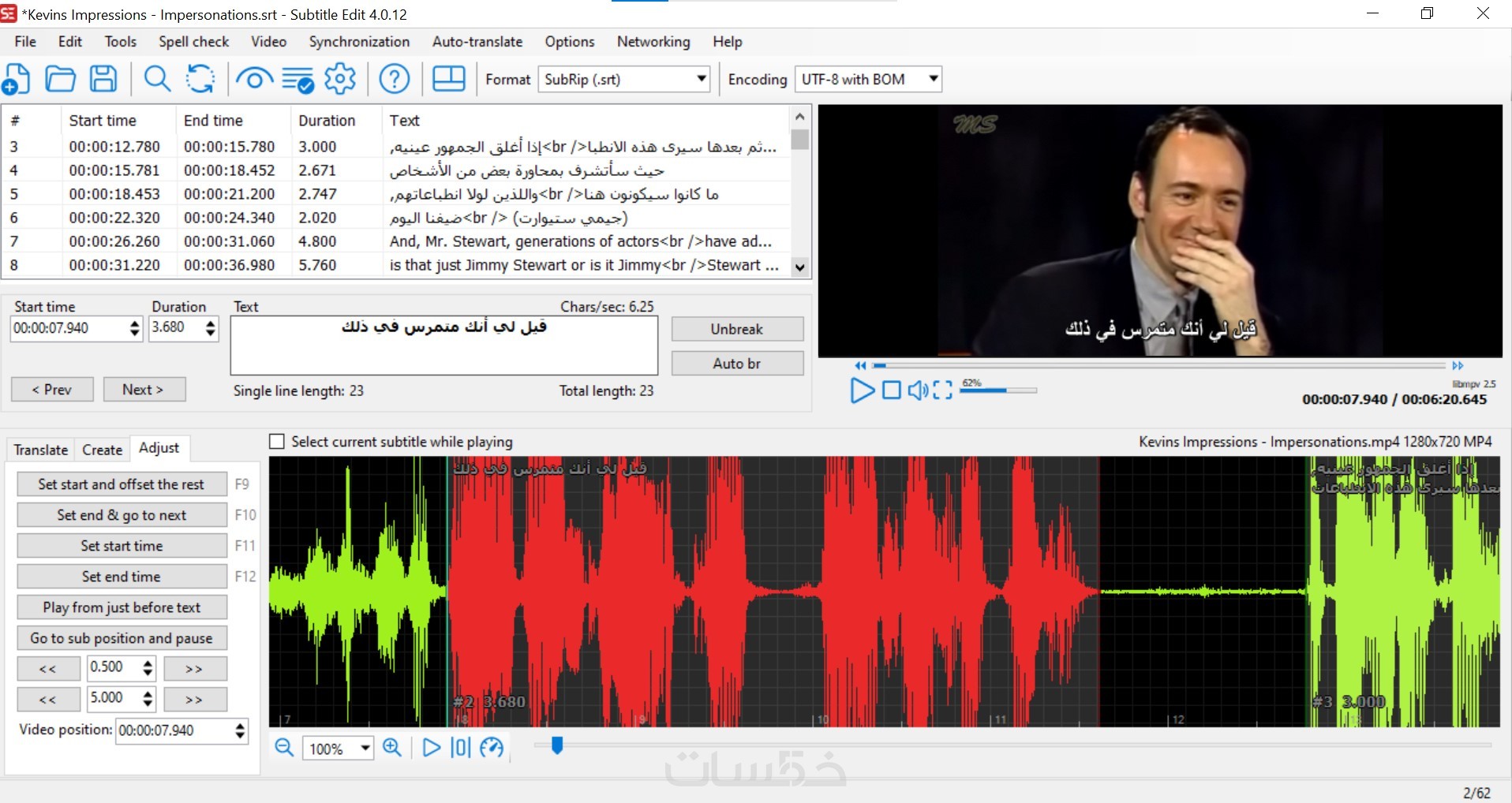Image resolution: width=1512 pixels, height=803 pixels.
Task: Click the waveform position slider handle
Action: [x=557, y=745]
